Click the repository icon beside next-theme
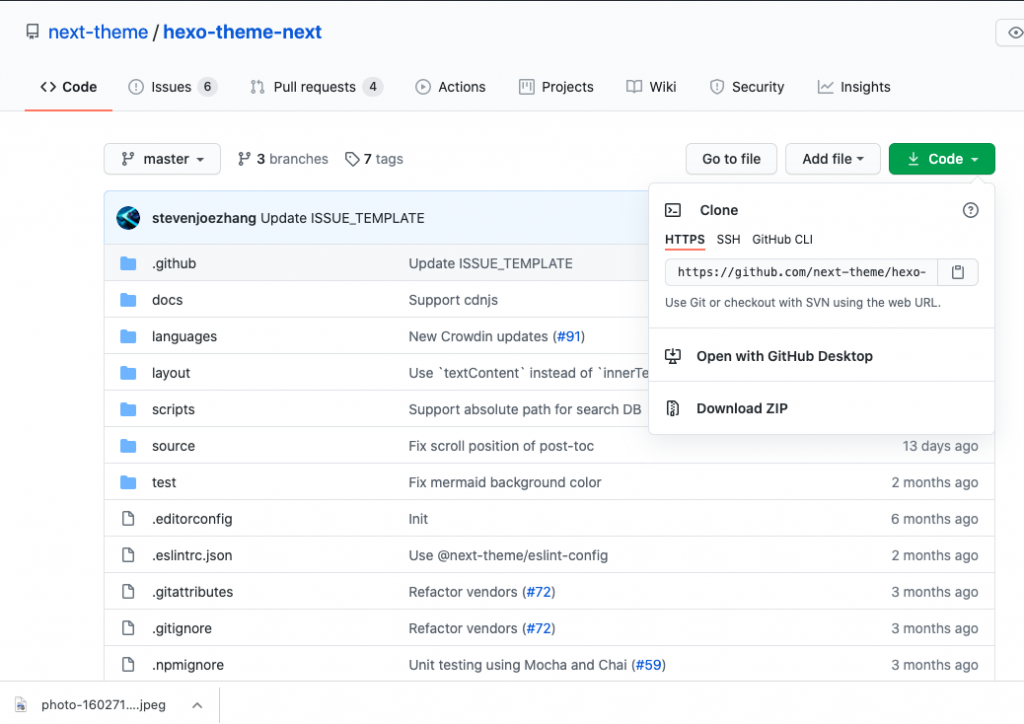Screen dimensions: 1024x724 pyautogui.click(x=32, y=32)
